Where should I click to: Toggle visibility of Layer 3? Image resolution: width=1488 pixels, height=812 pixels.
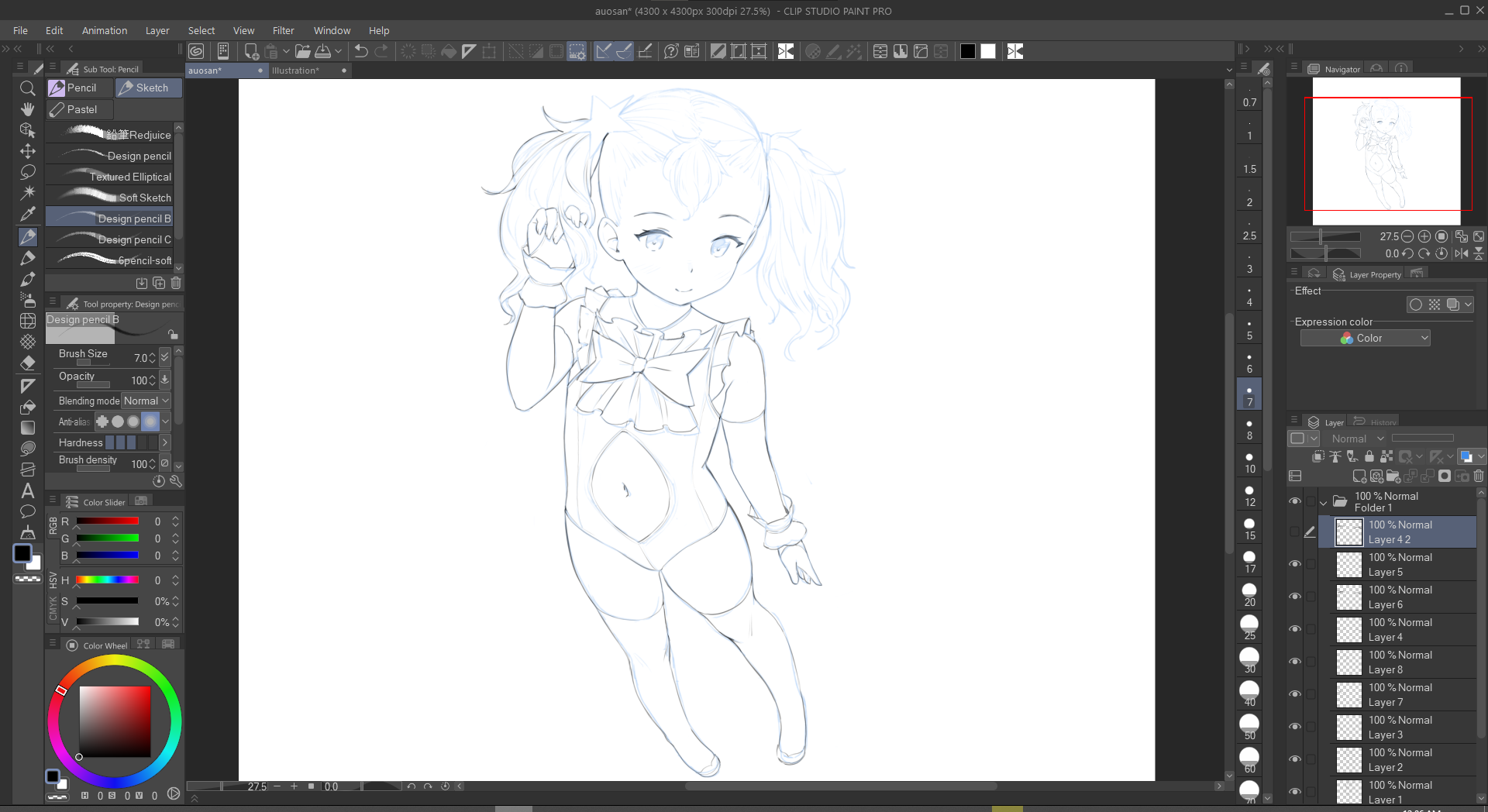pyautogui.click(x=1294, y=727)
